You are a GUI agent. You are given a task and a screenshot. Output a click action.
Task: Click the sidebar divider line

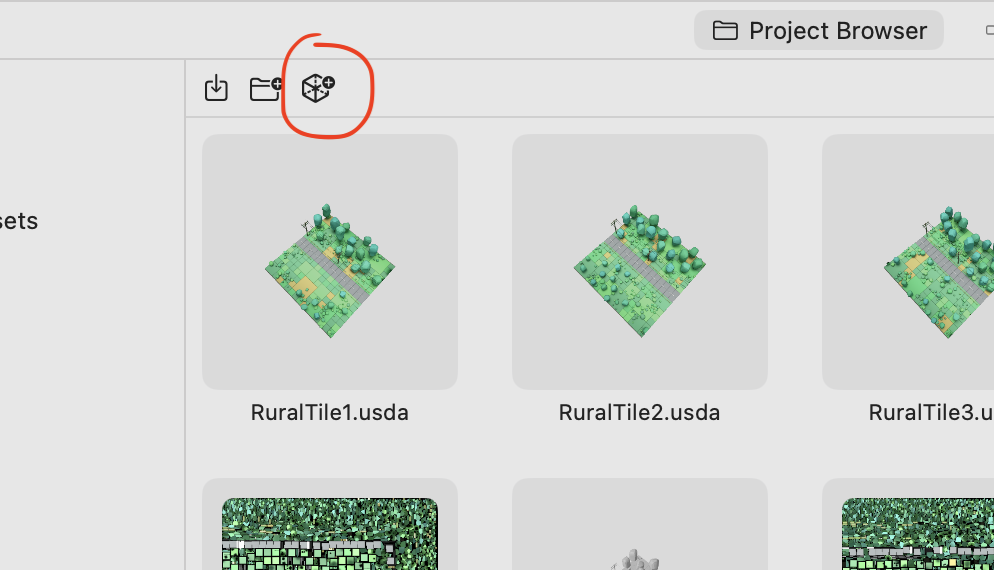point(185,315)
